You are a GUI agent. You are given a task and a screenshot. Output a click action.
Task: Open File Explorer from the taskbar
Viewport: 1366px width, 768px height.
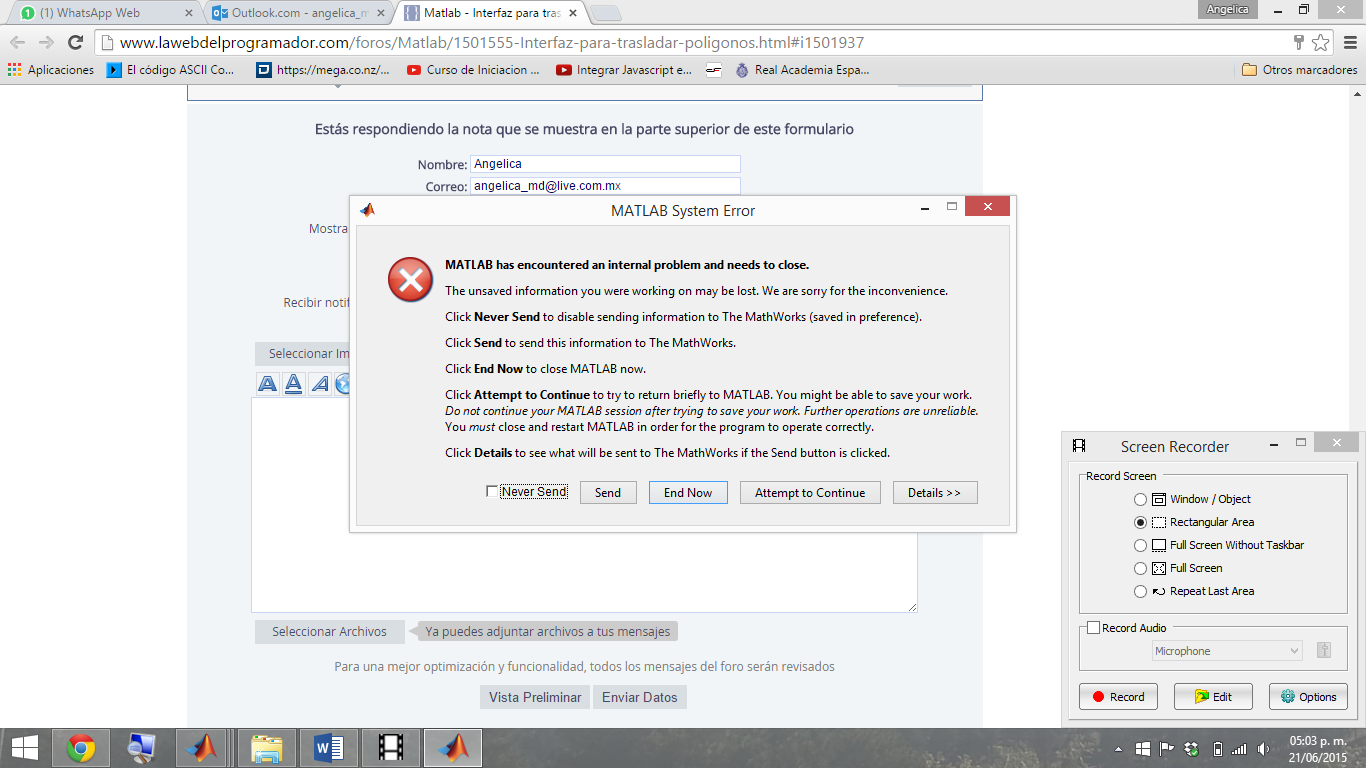(x=267, y=748)
